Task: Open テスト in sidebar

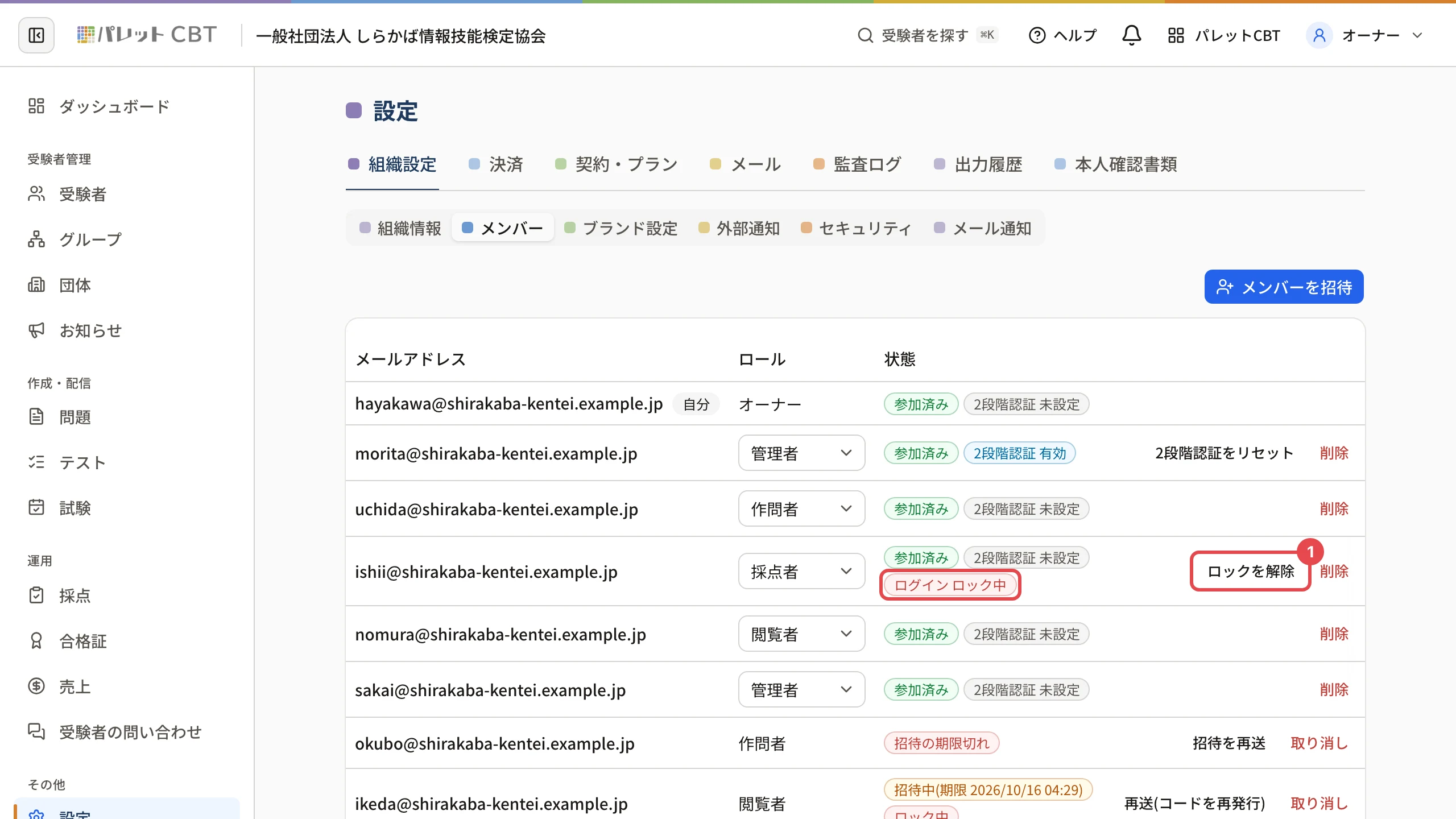Action: pos(67,462)
